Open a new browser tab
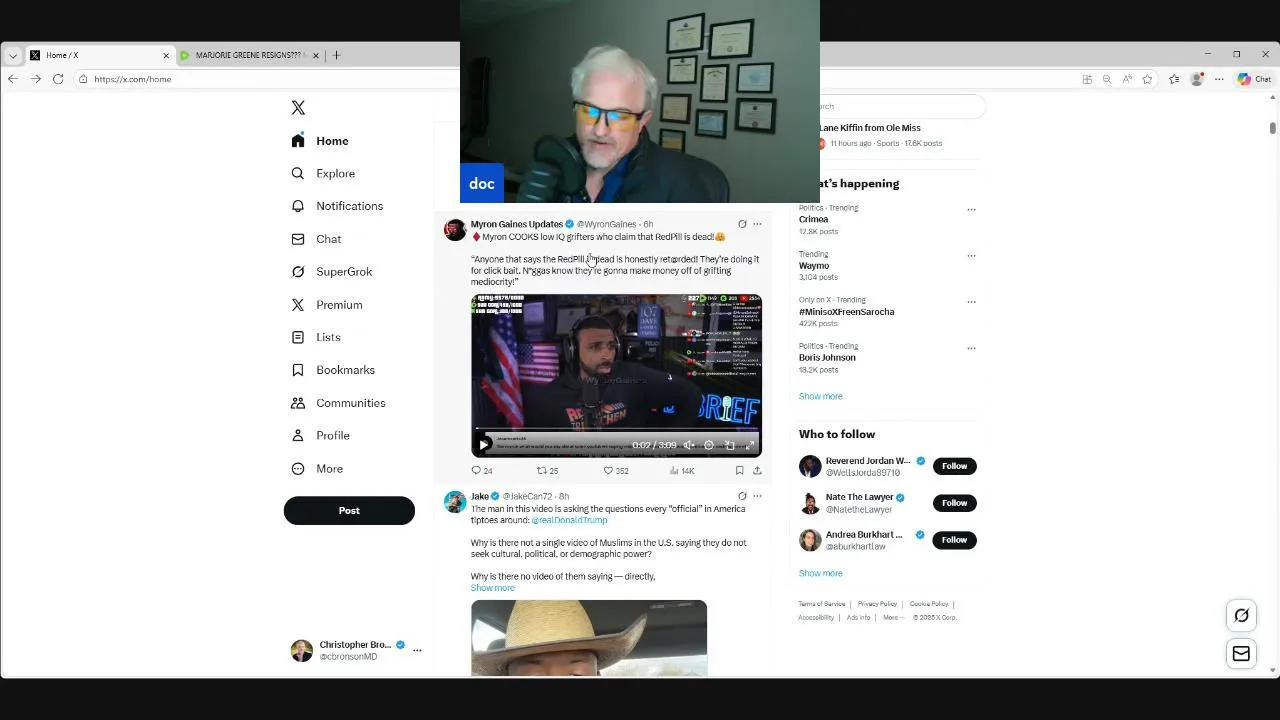 click(x=336, y=55)
